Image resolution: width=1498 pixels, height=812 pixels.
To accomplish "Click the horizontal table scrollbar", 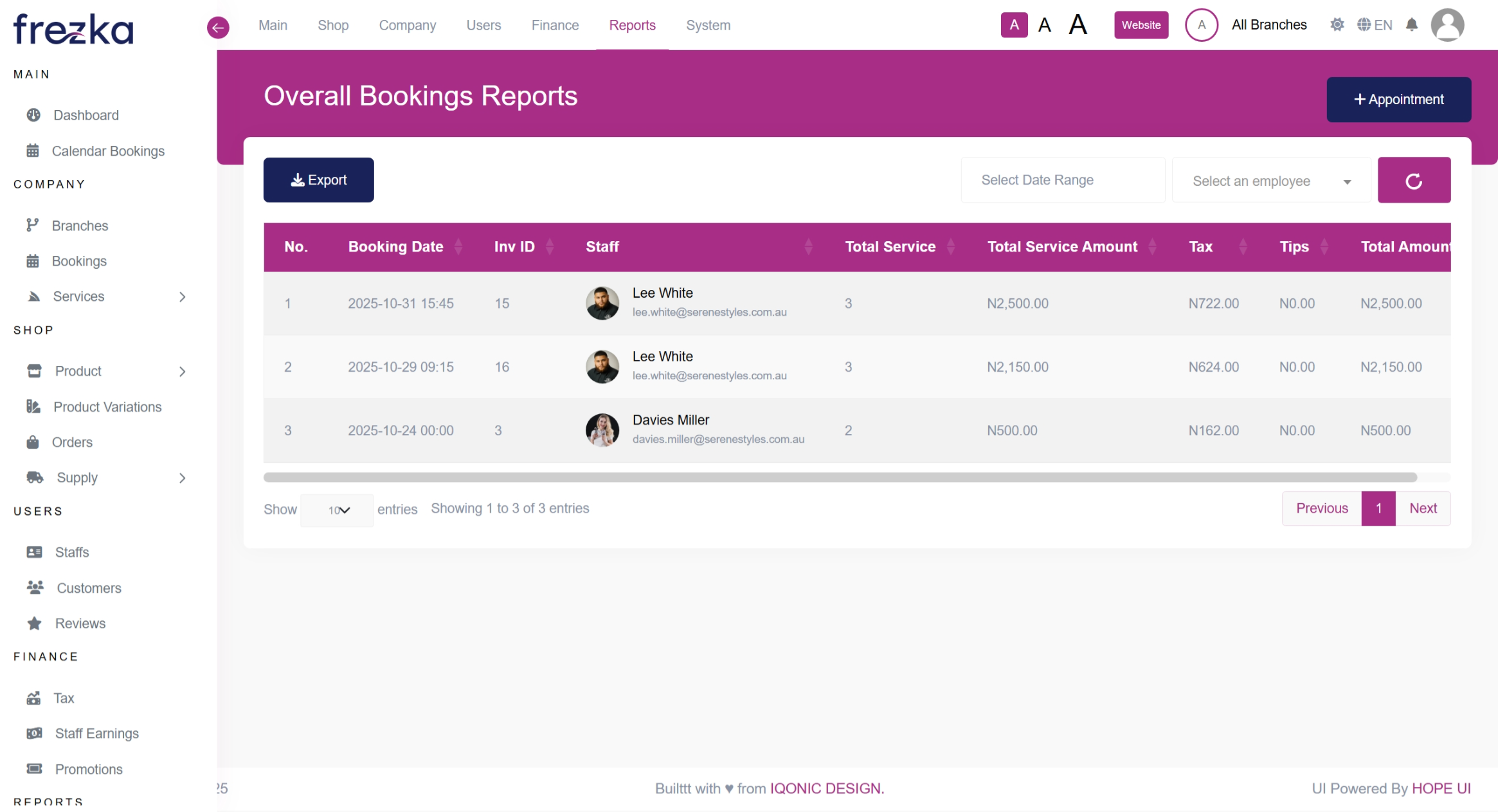I will tap(840, 478).
